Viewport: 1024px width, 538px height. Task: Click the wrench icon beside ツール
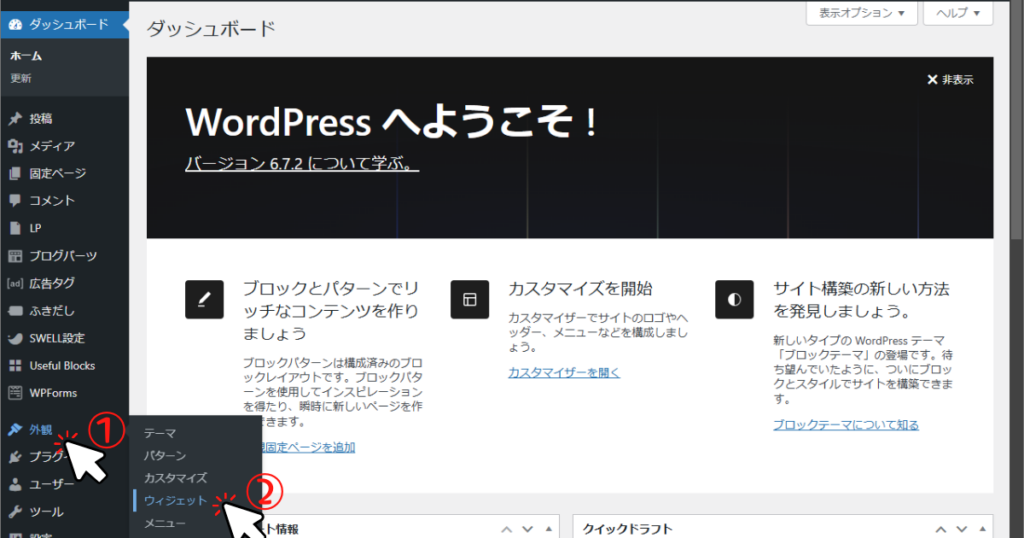tap(15, 512)
